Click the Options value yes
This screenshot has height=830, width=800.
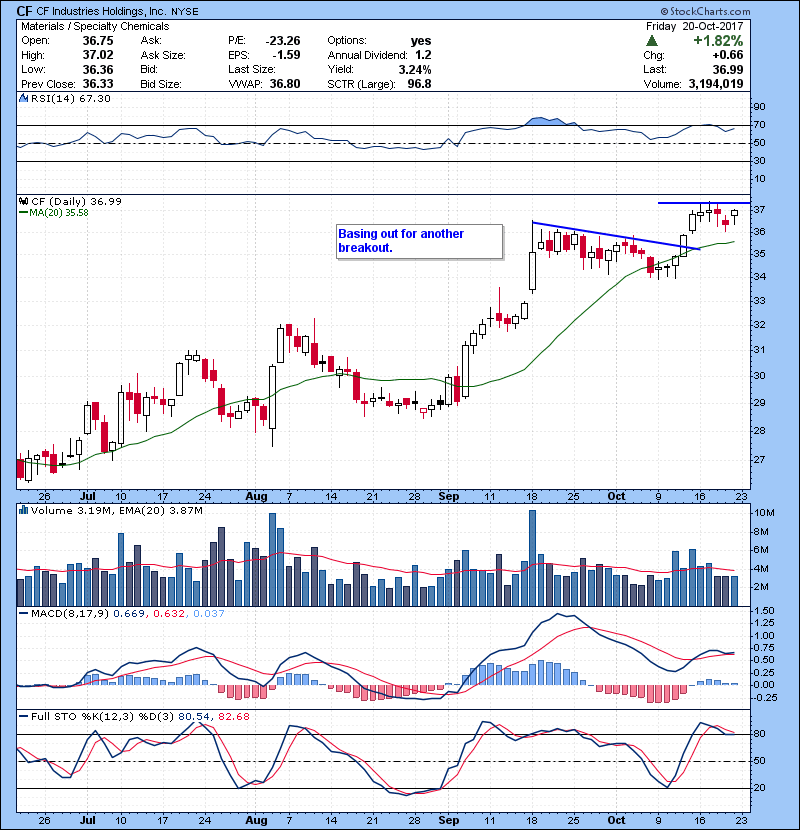[421, 41]
